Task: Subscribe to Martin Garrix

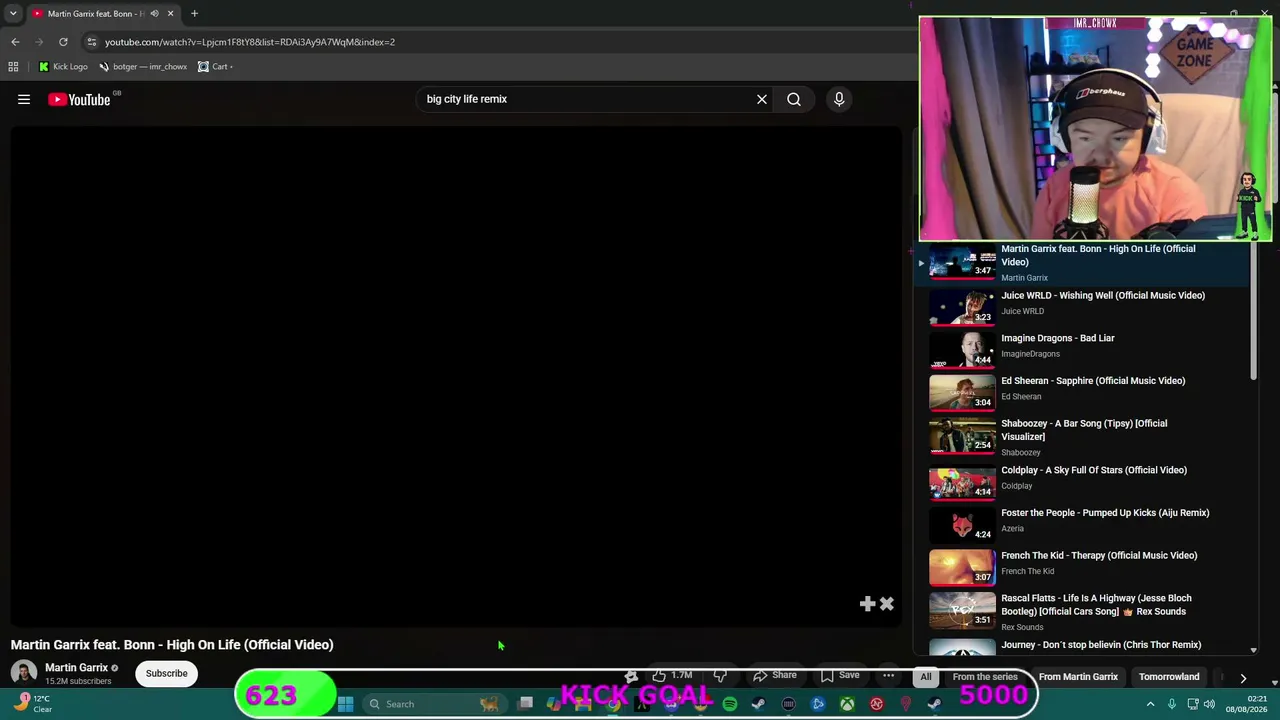Action: tap(167, 673)
